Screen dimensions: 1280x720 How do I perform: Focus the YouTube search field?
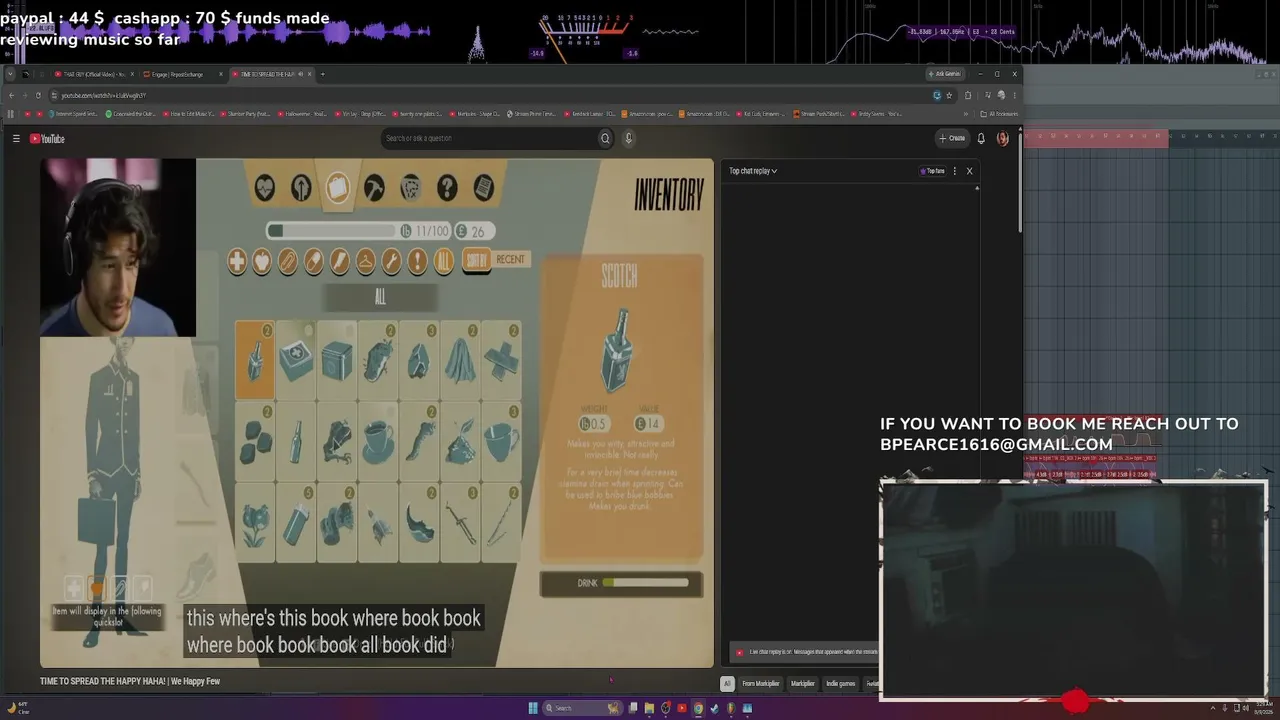[x=490, y=138]
